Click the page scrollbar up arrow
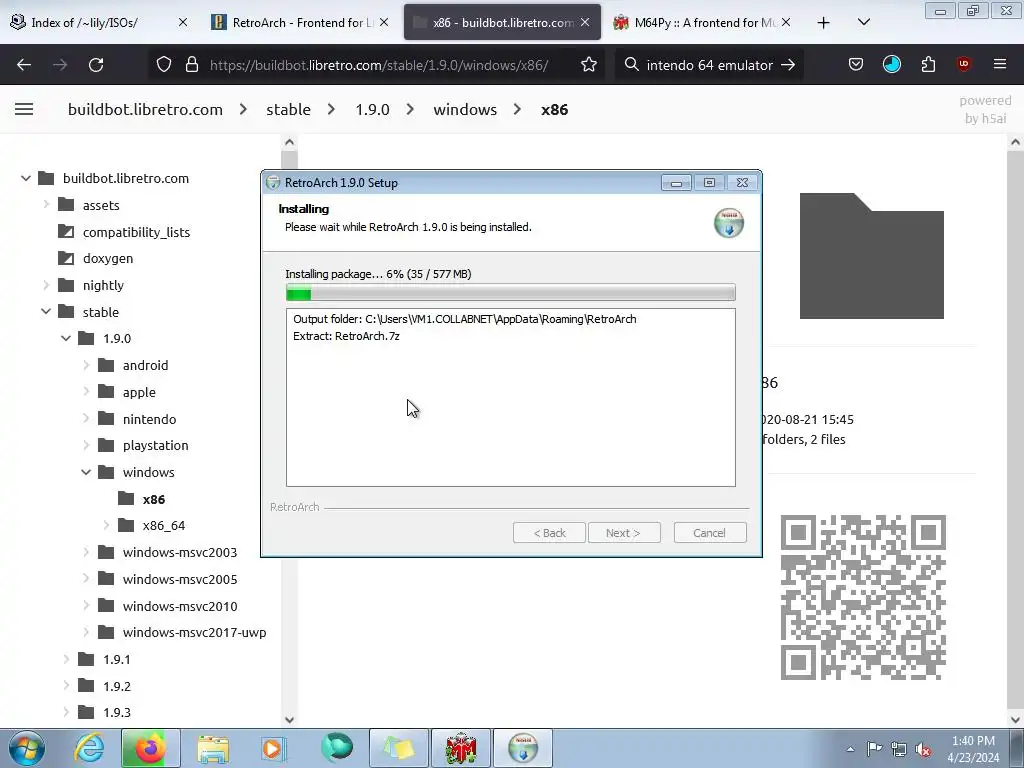The image size is (1024, 768). pyautogui.click(x=1016, y=142)
